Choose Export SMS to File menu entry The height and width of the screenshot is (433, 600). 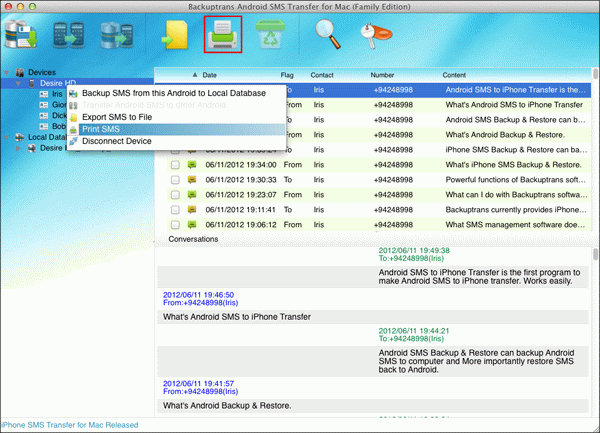pyautogui.click(x=177, y=117)
